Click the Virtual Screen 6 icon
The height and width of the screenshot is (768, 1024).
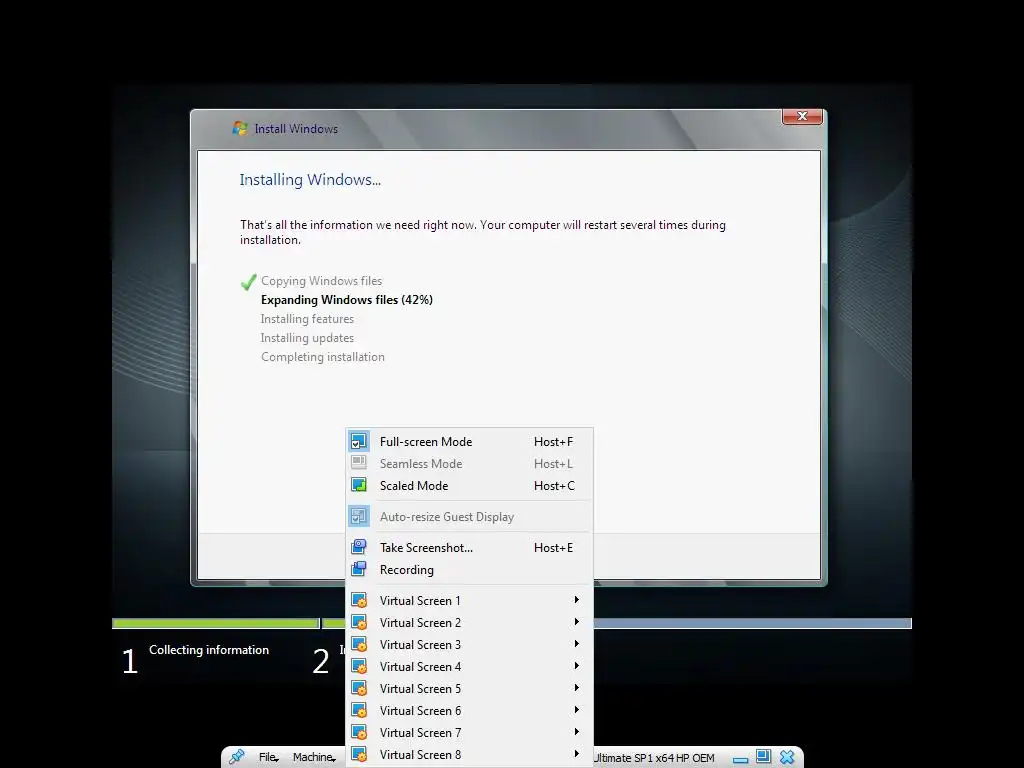click(359, 711)
